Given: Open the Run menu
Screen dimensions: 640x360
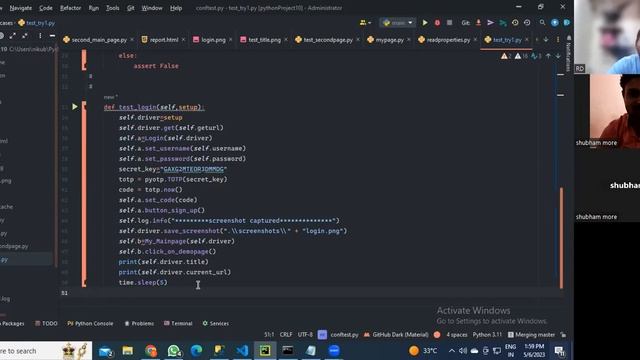Looking at the screenshot, I should [x=93, y=8].
